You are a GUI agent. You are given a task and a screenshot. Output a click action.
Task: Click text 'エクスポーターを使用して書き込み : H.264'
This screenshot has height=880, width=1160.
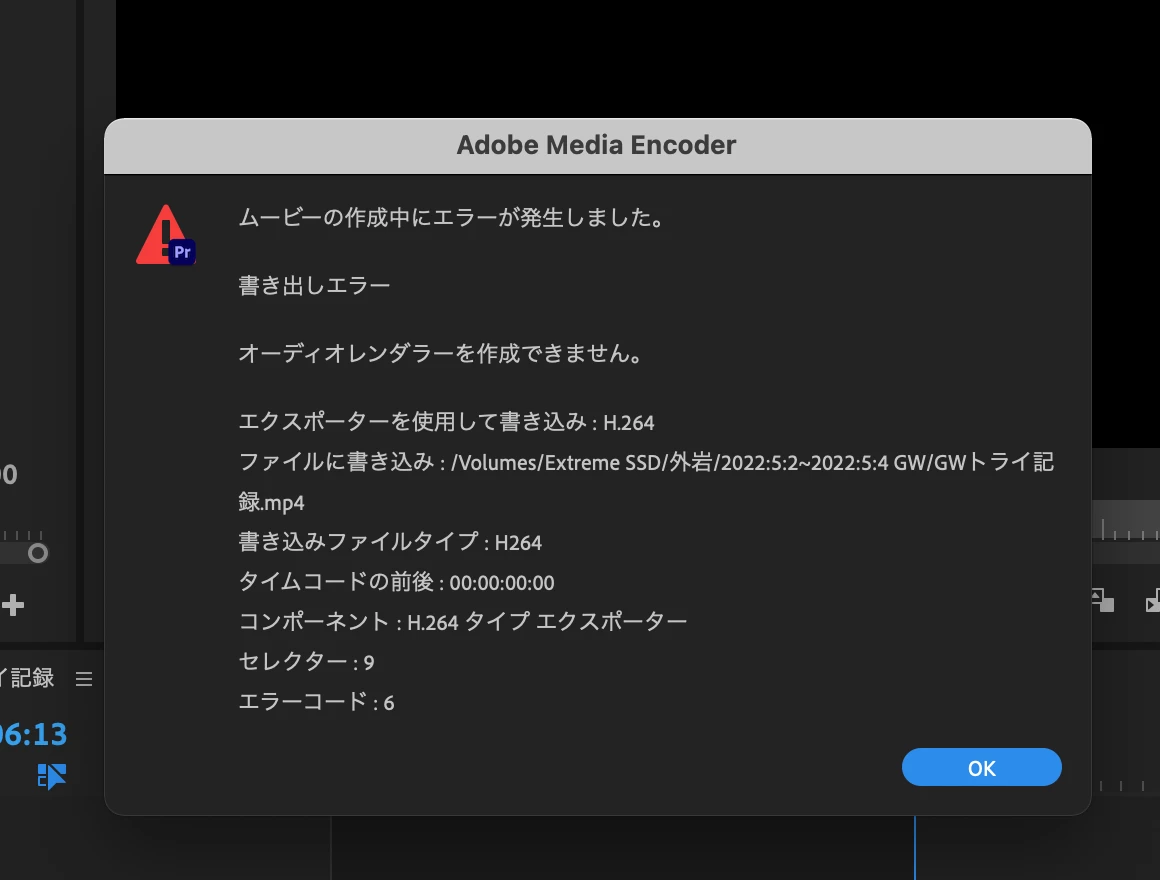(x=446, y=422)
